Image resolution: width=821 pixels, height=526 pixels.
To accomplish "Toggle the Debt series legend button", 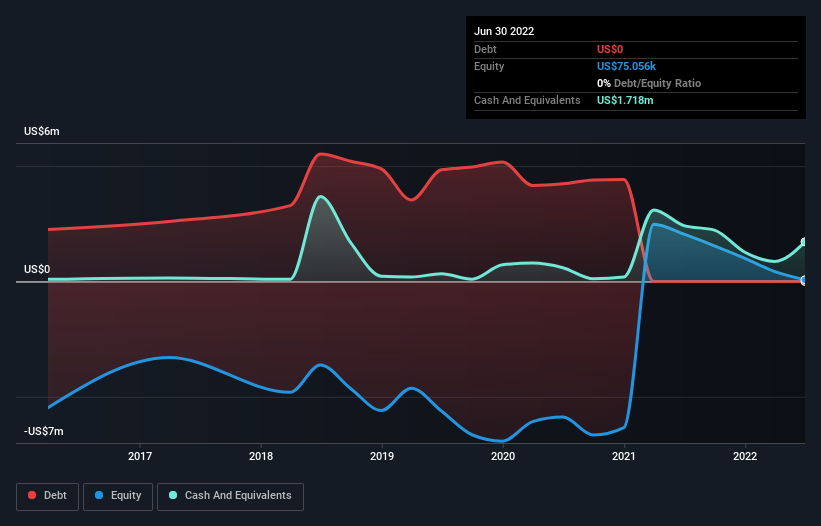I will [47, 496].
